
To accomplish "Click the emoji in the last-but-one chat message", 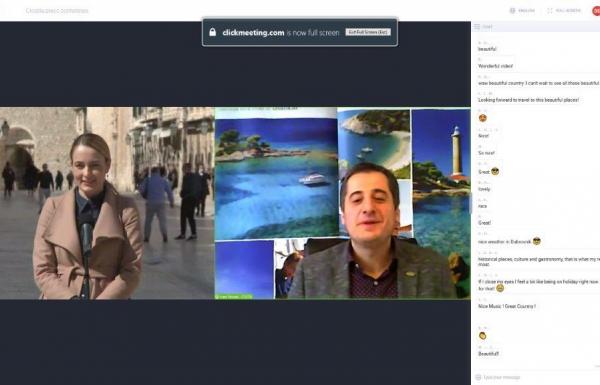I will (483, 336).
